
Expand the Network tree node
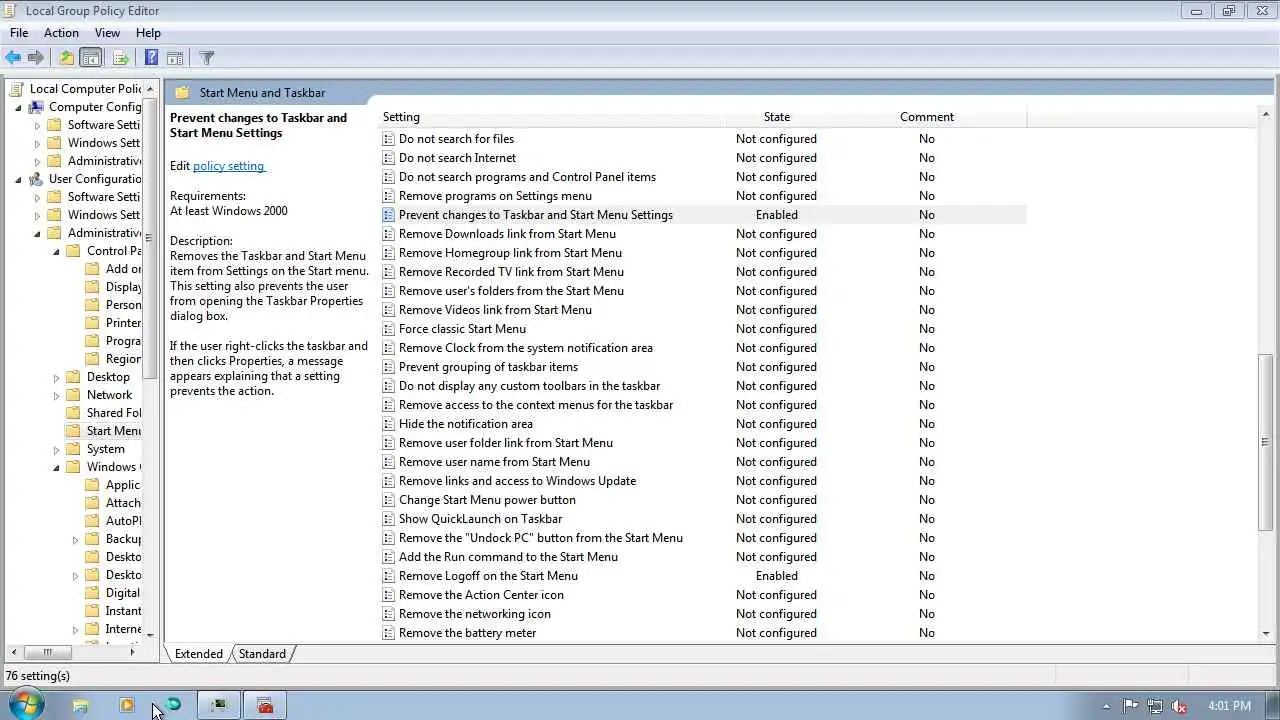point(57,395)
